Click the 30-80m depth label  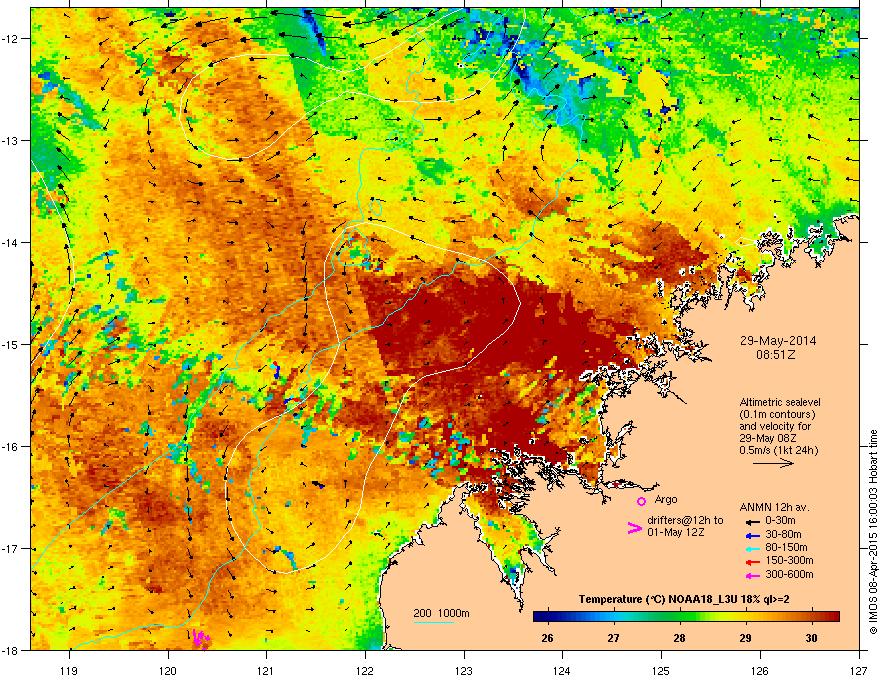point(783,535)
